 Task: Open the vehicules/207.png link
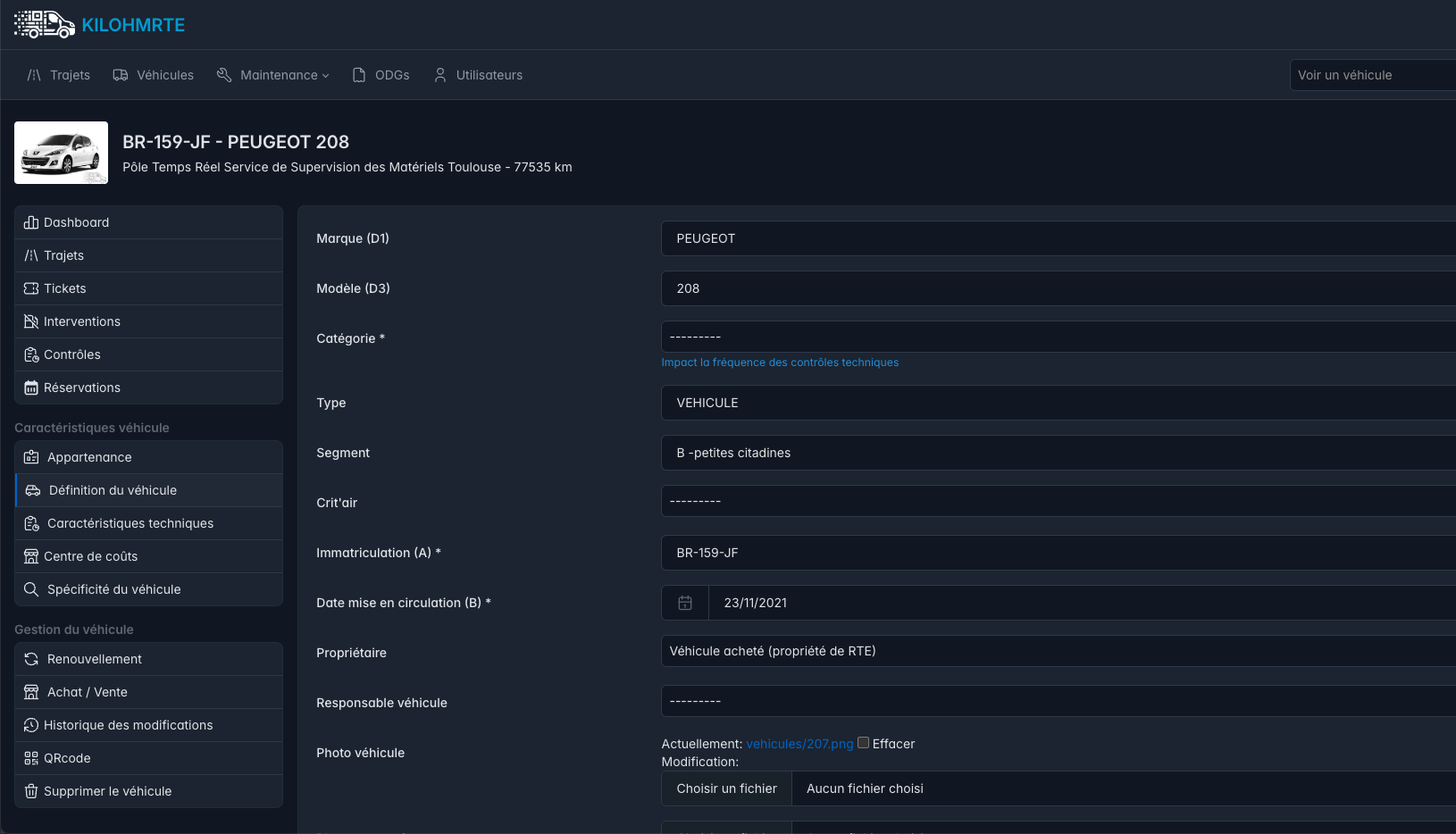pyautogui.click(x=799, y=744)
